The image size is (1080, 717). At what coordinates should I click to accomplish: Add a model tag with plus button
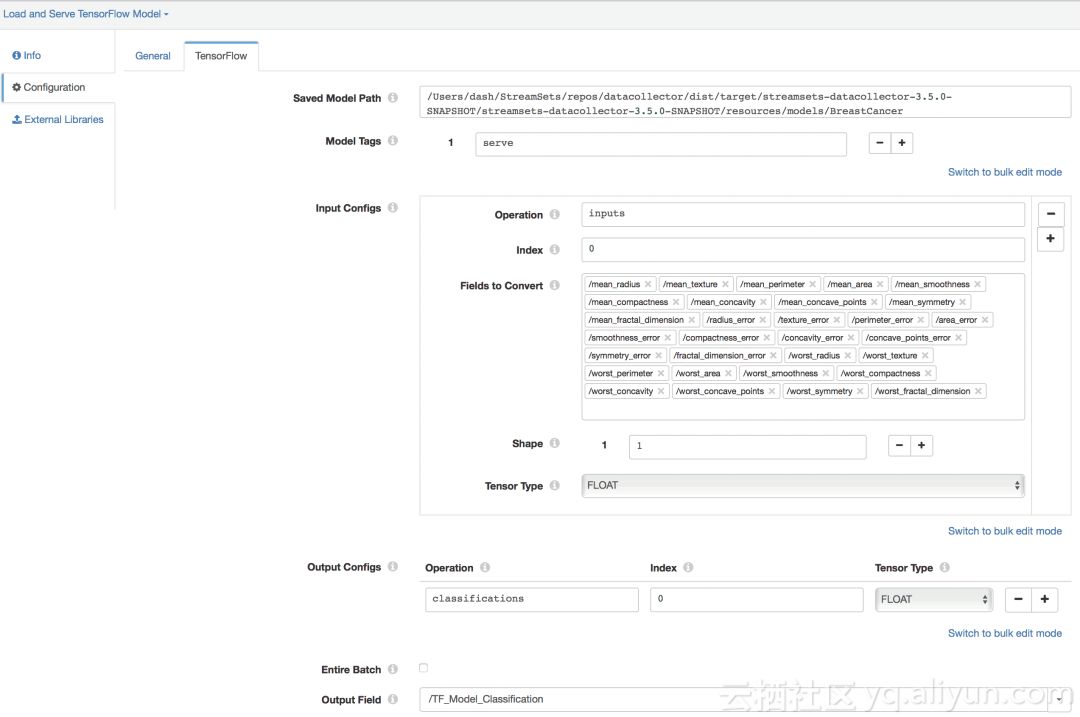click(902, 143)
